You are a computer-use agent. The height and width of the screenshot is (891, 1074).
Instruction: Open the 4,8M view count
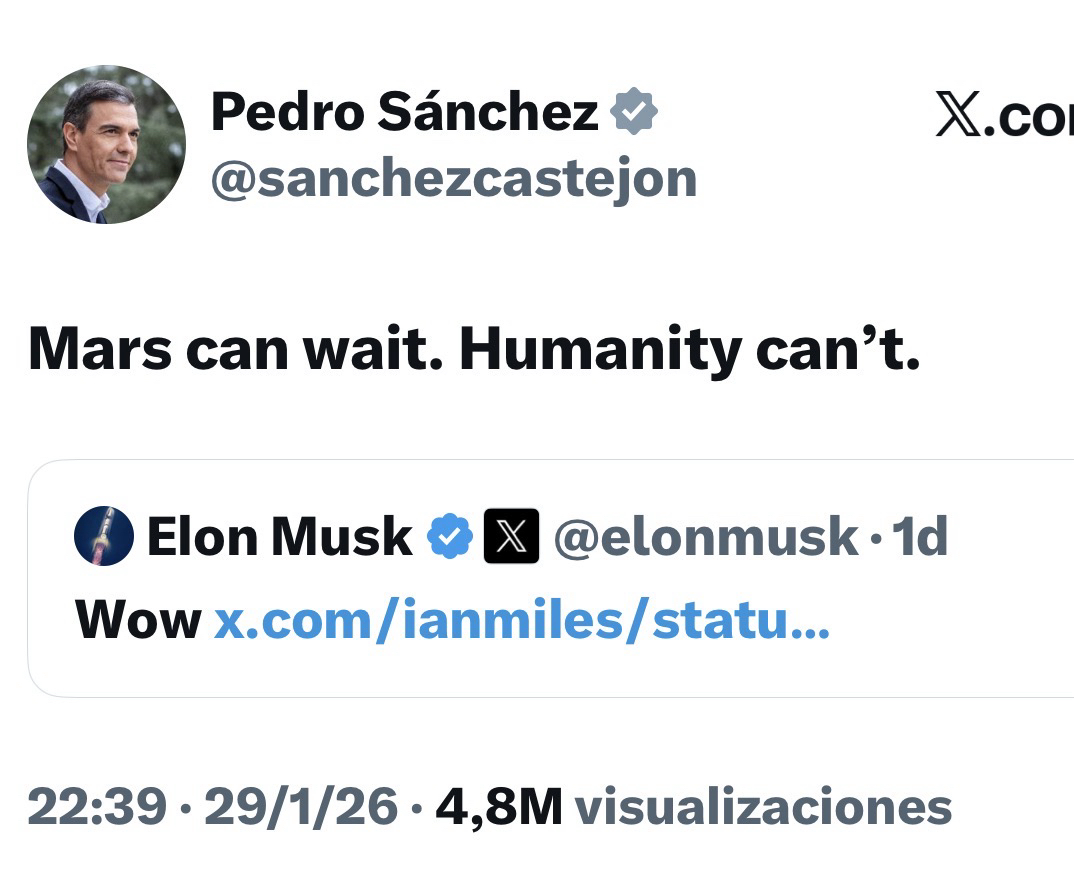pyautogui.click(x=499, y=806)
